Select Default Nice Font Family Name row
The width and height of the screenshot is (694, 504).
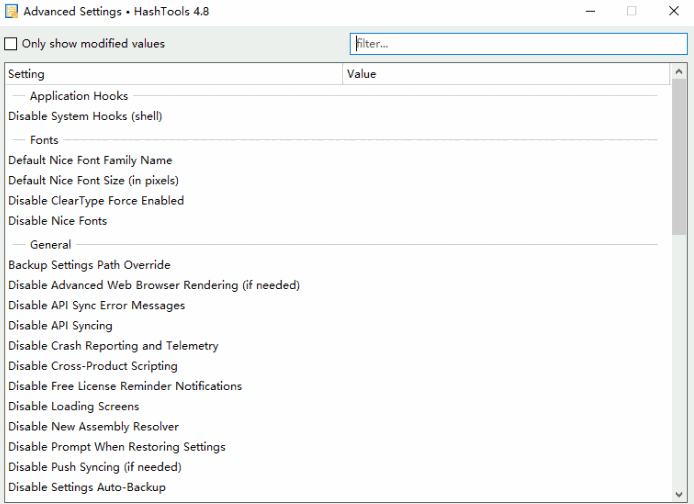coord(90,160)
